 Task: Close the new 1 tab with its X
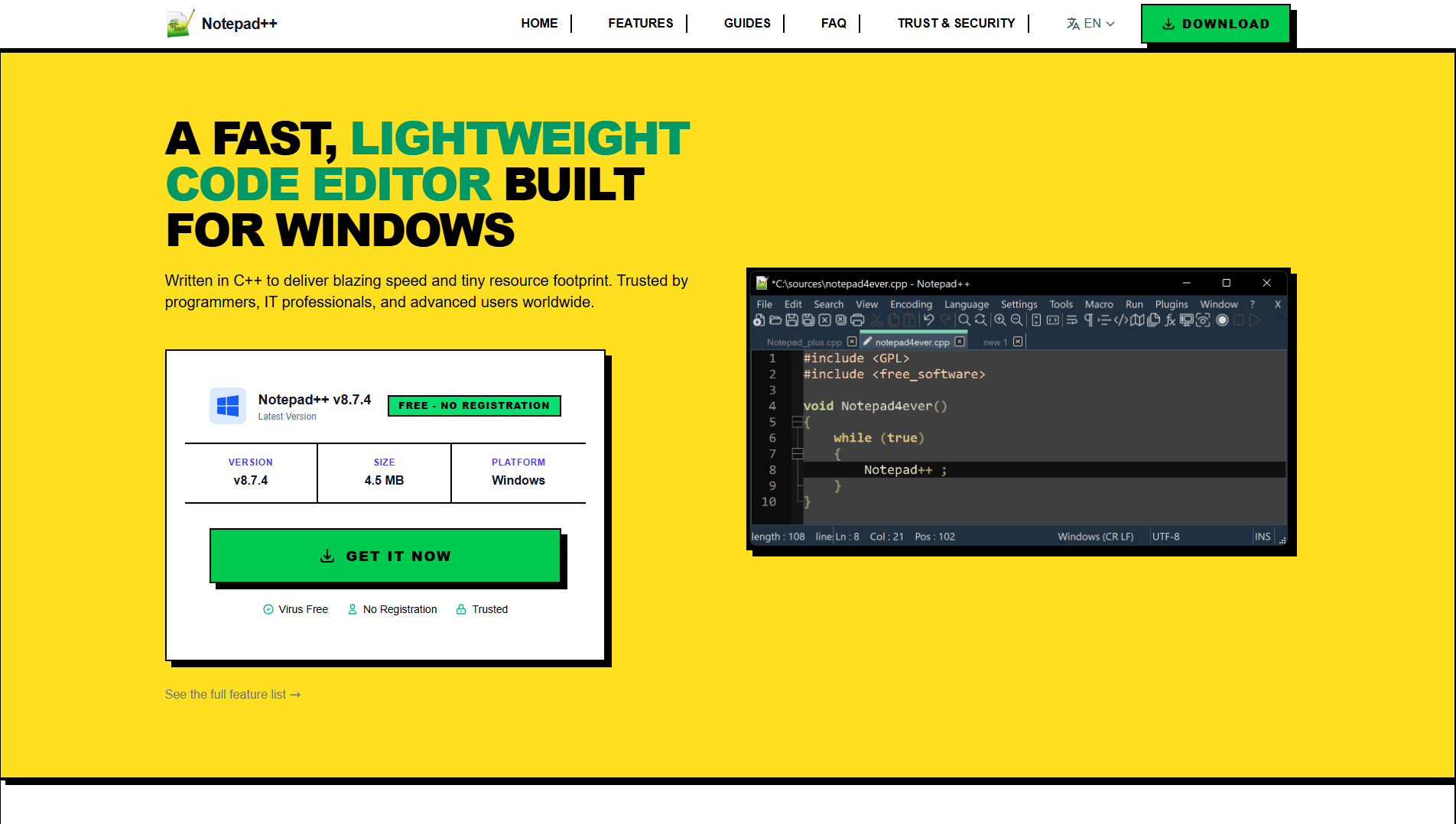click(1018, 342)
